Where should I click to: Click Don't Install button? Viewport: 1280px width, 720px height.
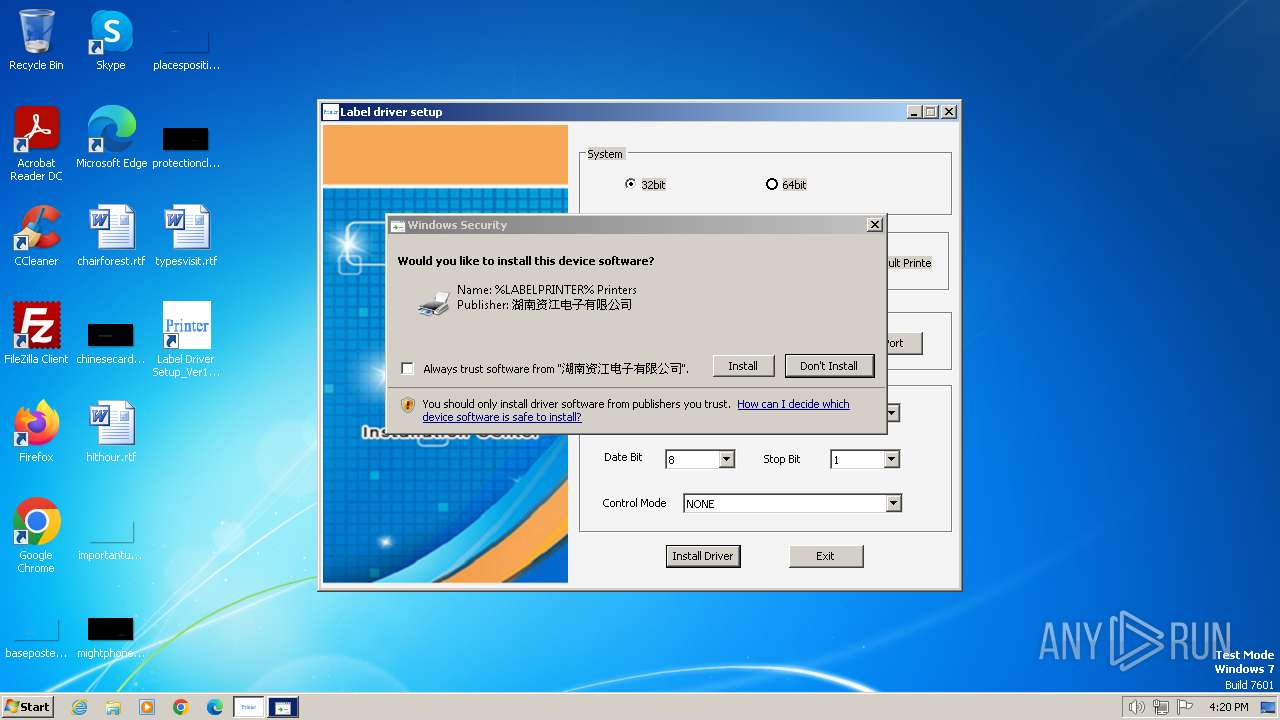click(829, 366)
